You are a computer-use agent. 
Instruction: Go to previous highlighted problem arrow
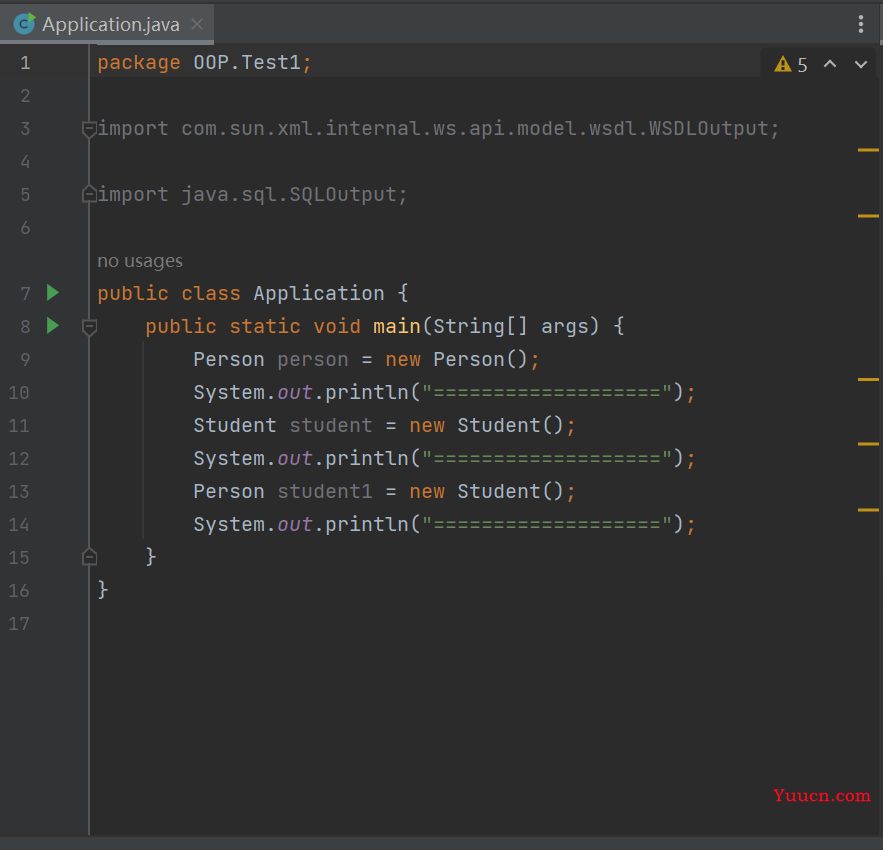(830, 64)
